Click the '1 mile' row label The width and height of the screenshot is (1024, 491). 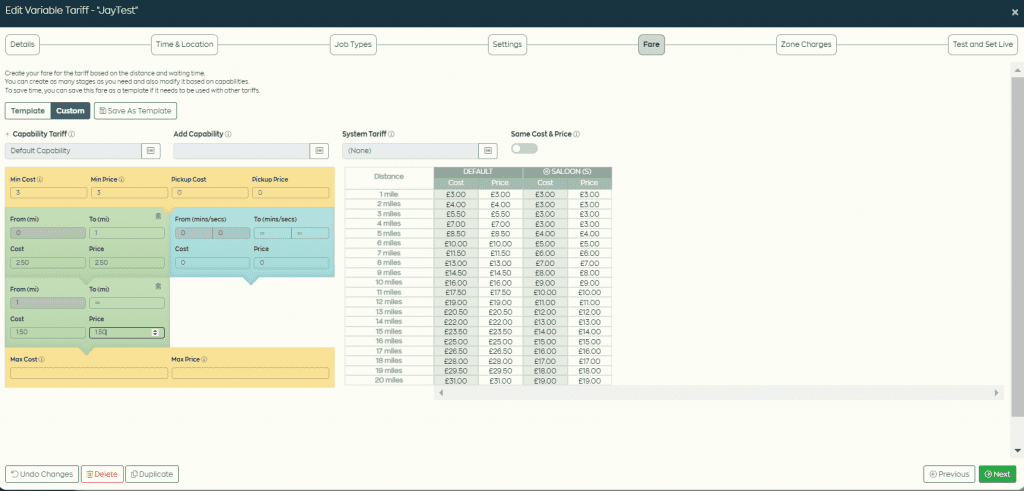point(389,194)
